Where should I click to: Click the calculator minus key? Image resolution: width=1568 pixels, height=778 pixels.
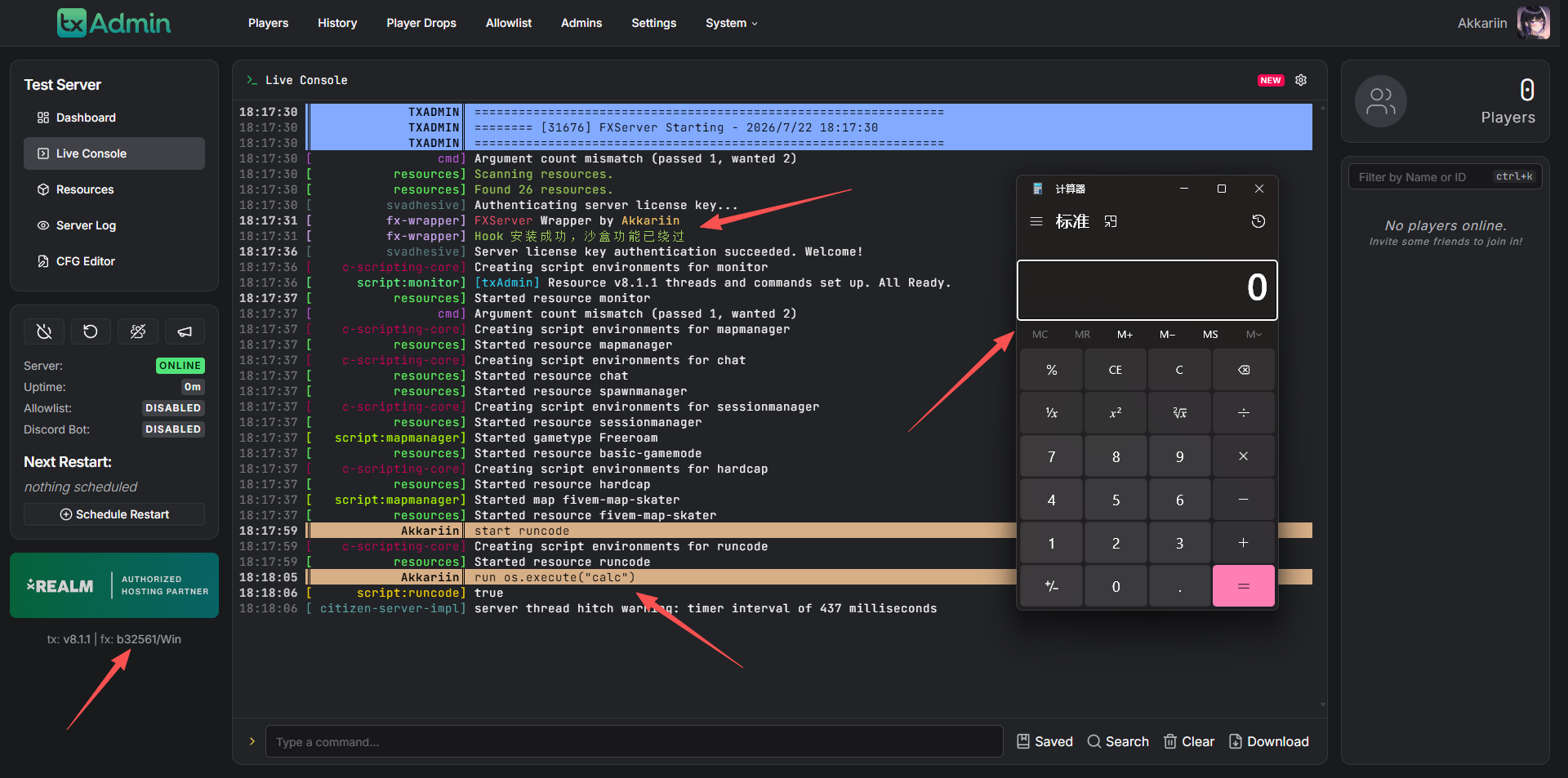1244,500
